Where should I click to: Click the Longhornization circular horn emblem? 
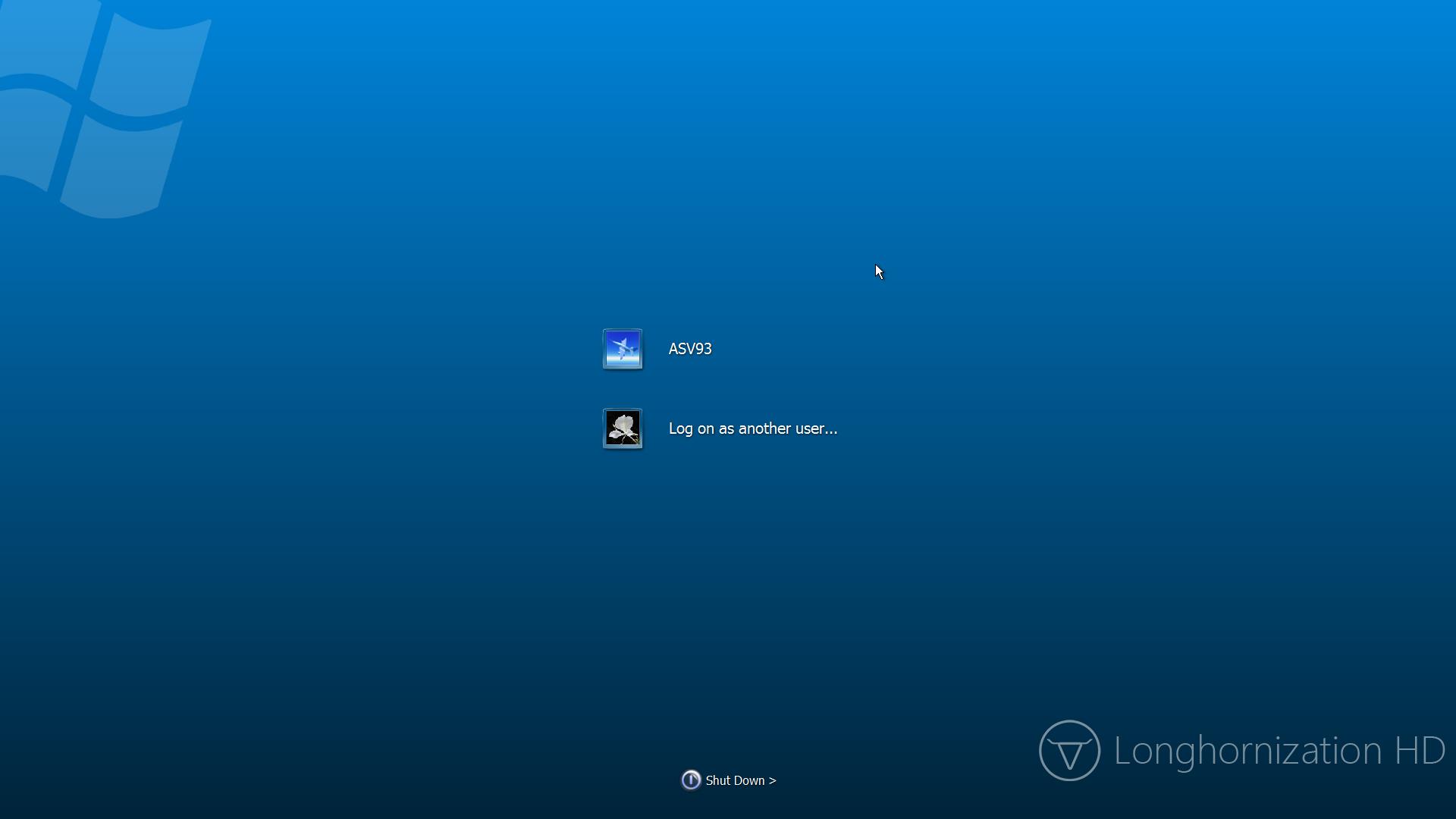(1069, 750)
